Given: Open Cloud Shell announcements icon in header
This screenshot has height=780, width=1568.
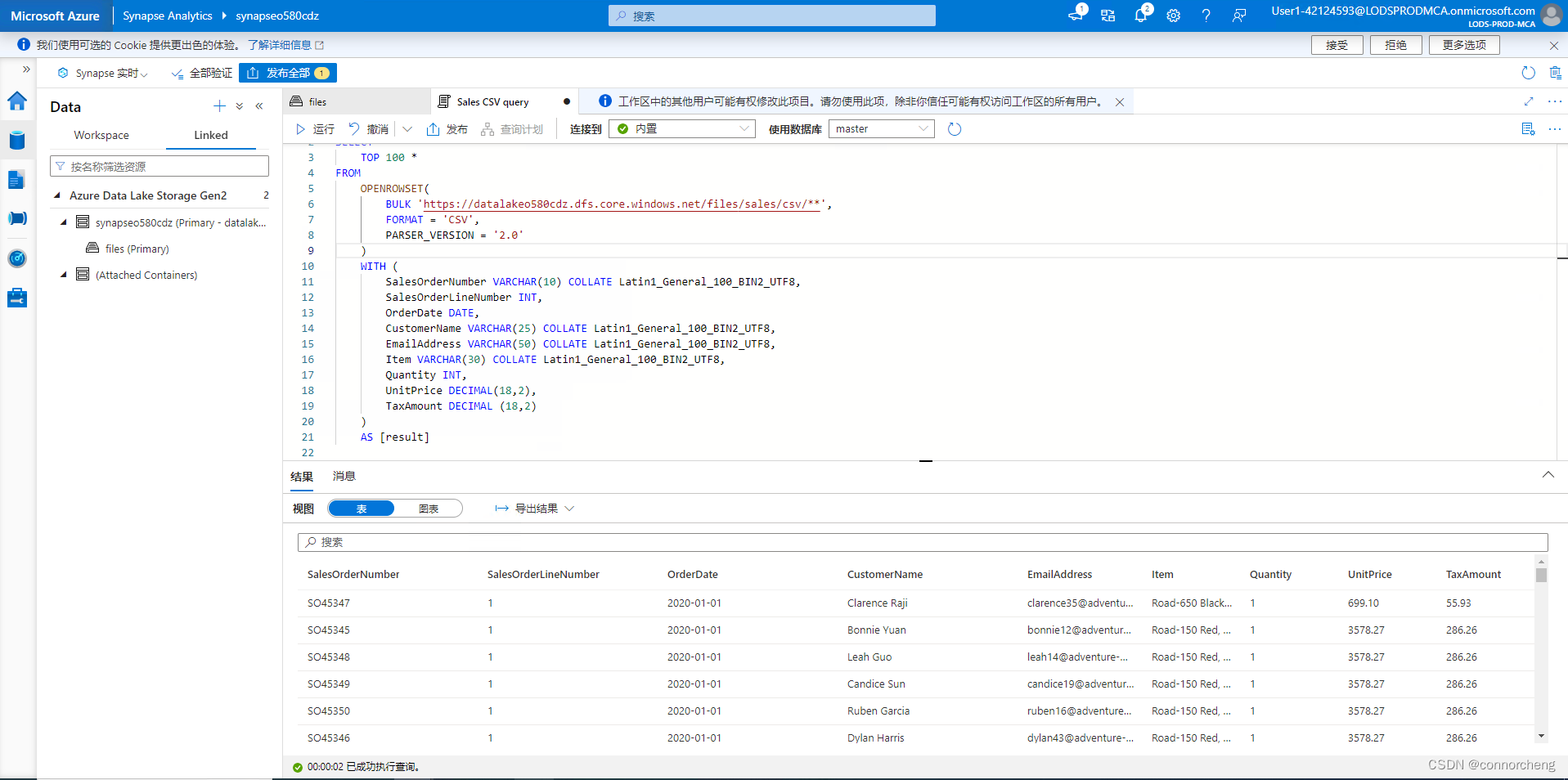Looking at the screenshot, I should [x=1076, y=15].
